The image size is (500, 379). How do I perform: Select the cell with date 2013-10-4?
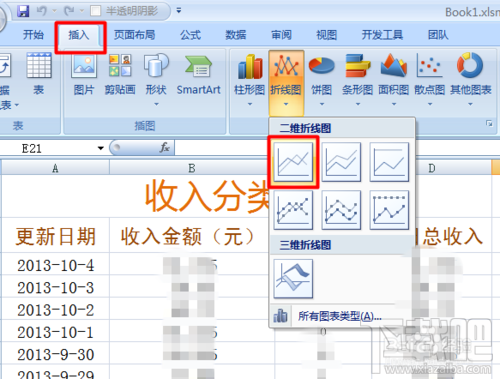point(55,265)
